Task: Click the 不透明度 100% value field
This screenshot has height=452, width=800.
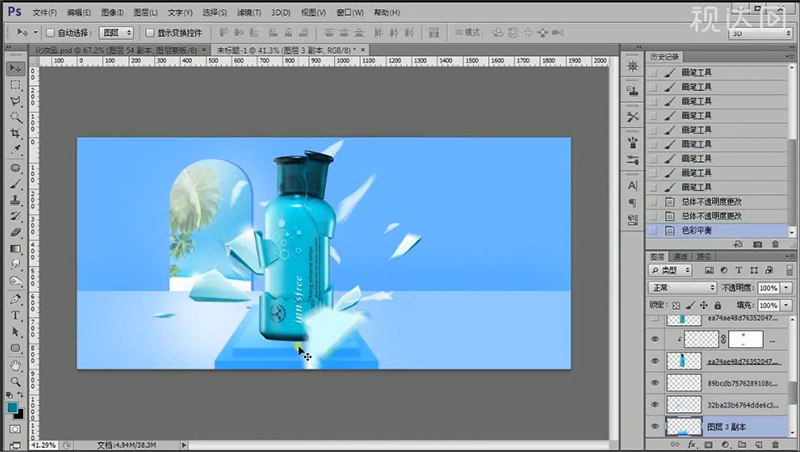Action: [x=768, y=288]
